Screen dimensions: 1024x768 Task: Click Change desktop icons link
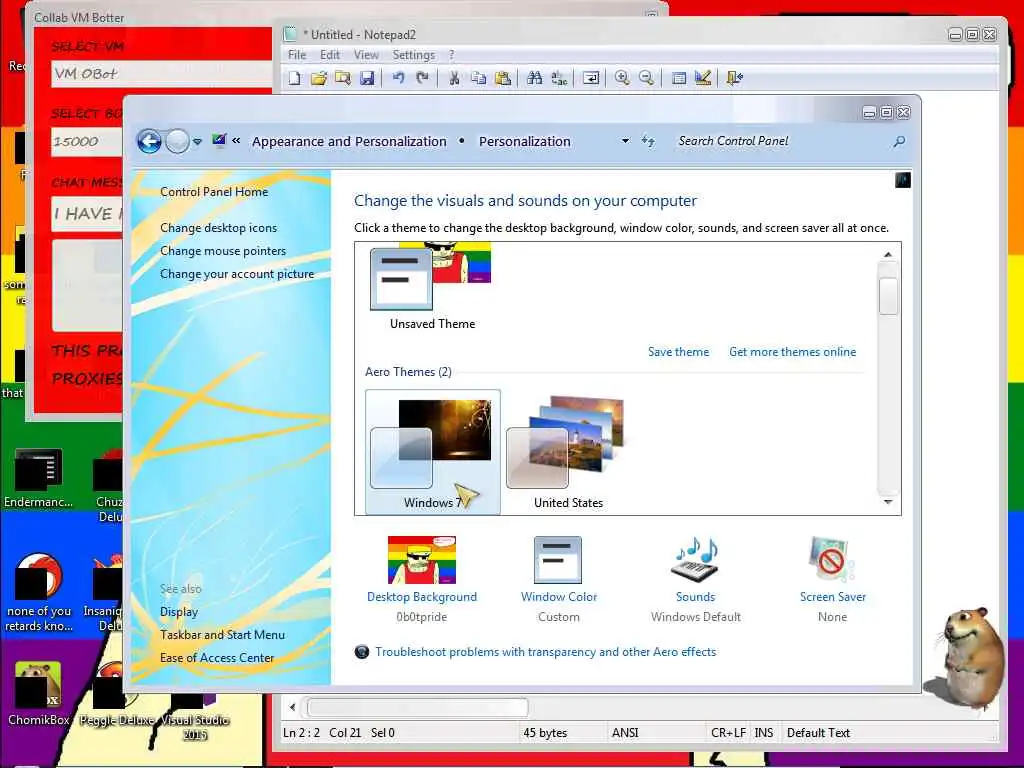pyautogui.click(x=218, y=228)
